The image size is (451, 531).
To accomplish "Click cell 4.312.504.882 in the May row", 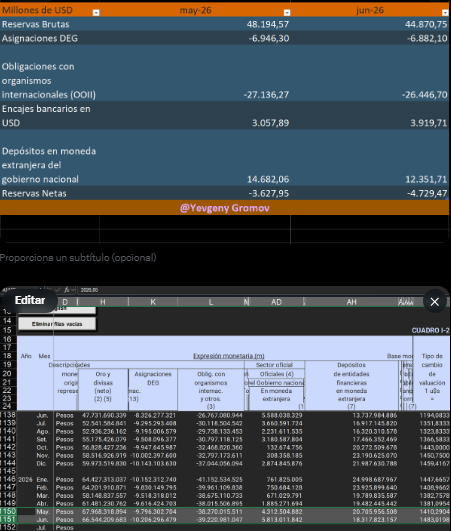I will [282, 512].
